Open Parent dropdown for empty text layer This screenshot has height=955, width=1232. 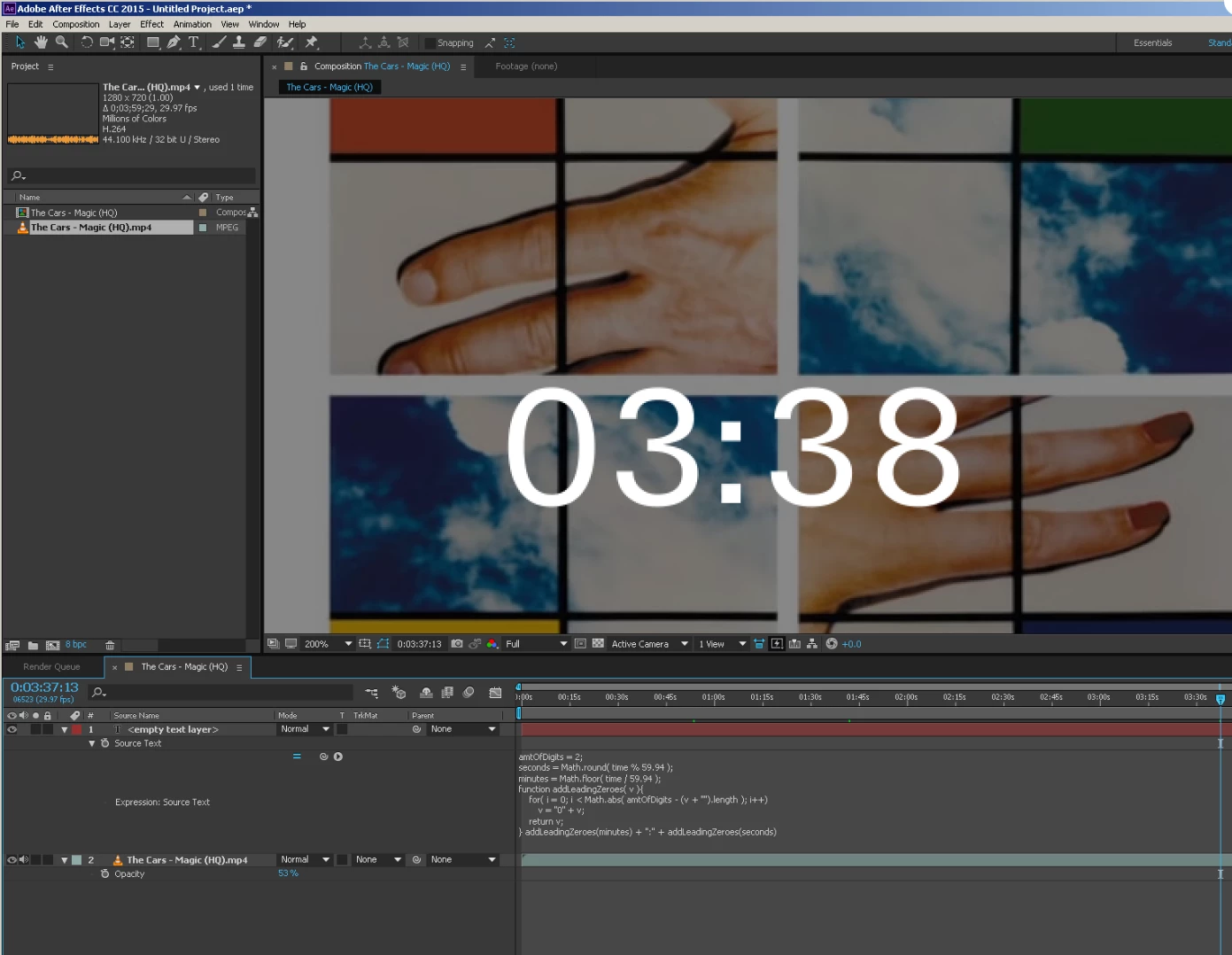[x=463, y=730]
